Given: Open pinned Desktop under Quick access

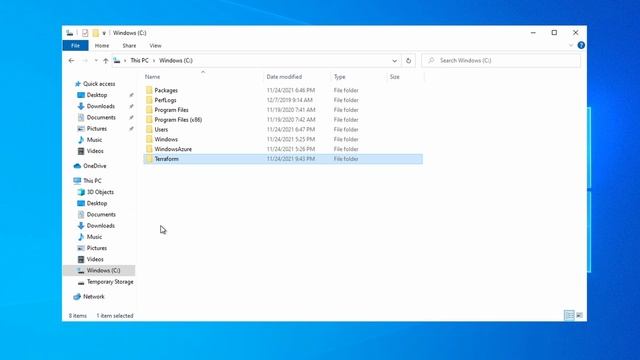Looking at the screenshot, I should point(97,95).
